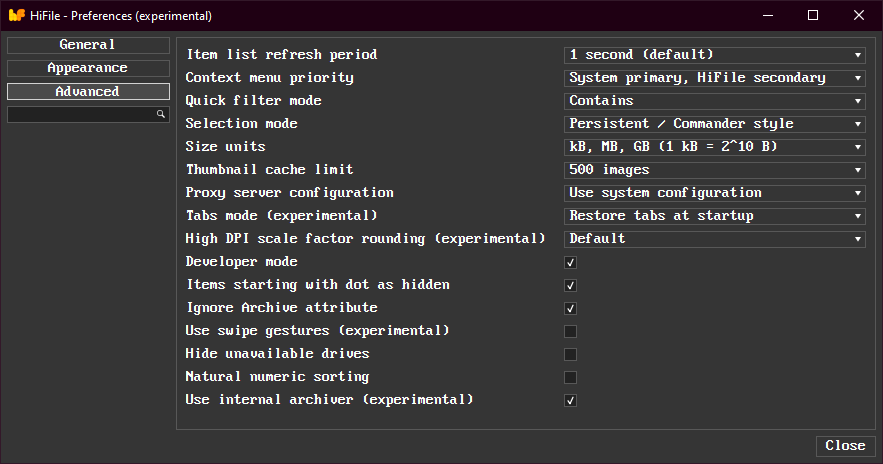Turn on Natural numeric sorting
This screenshot has height=464, width=883.
[x=571, y=377]
